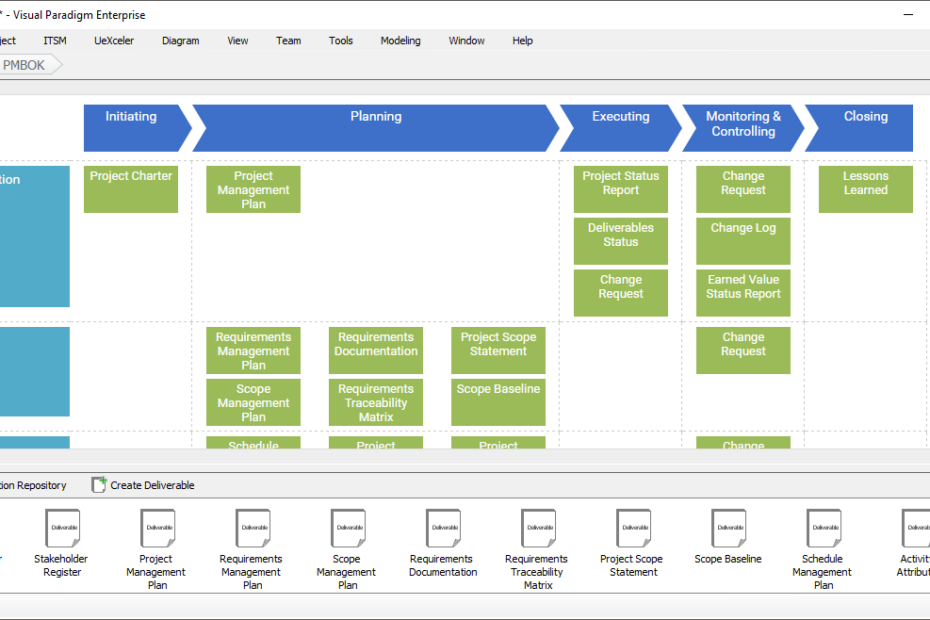Open the Tools menu
This screenshot has width=930, height=620.
(340, 40)
